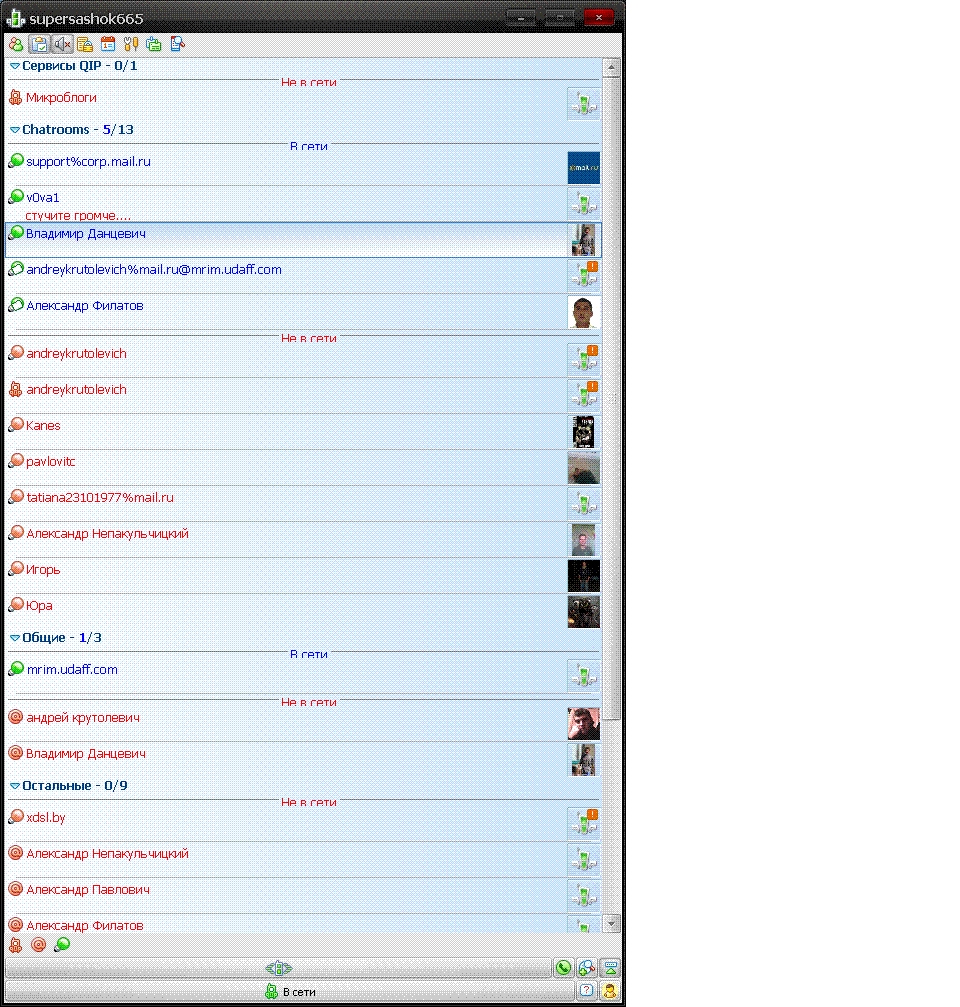This screenshot has height=1007, width=960.
Task: Select Александр Павлович contact
Action: 303,895
